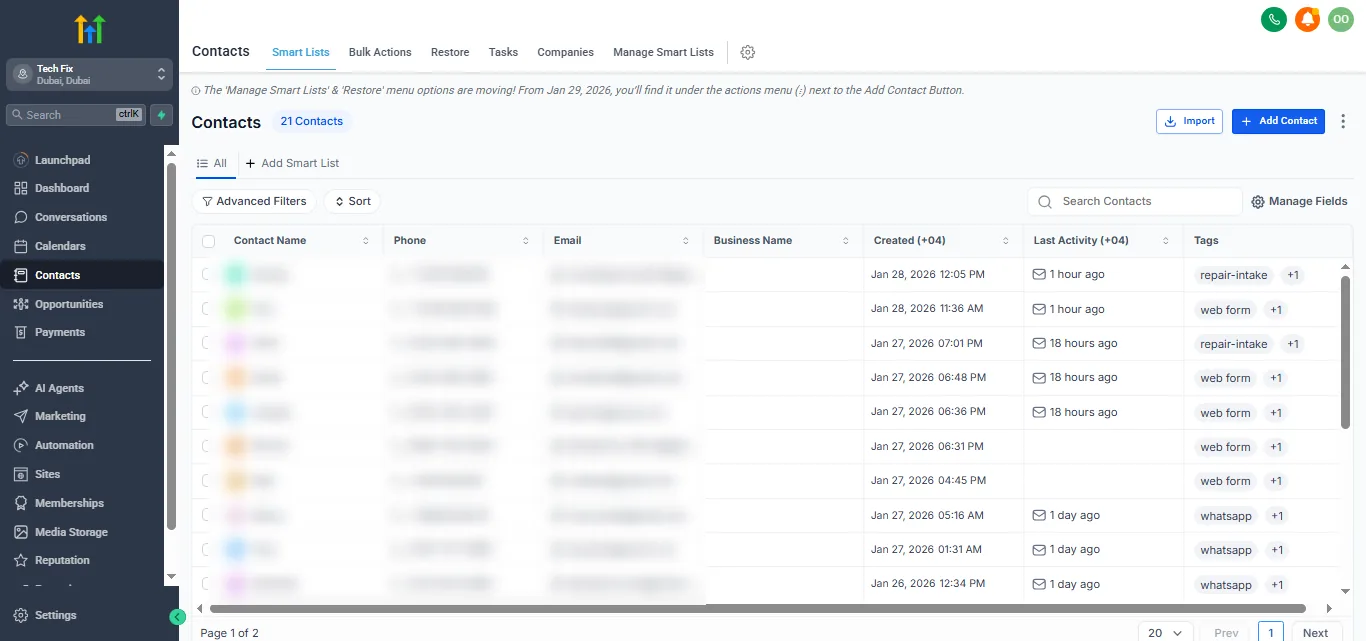Viewport: 1366px width, 641px height.
Task: Click the Import button
Action: 1190,121
